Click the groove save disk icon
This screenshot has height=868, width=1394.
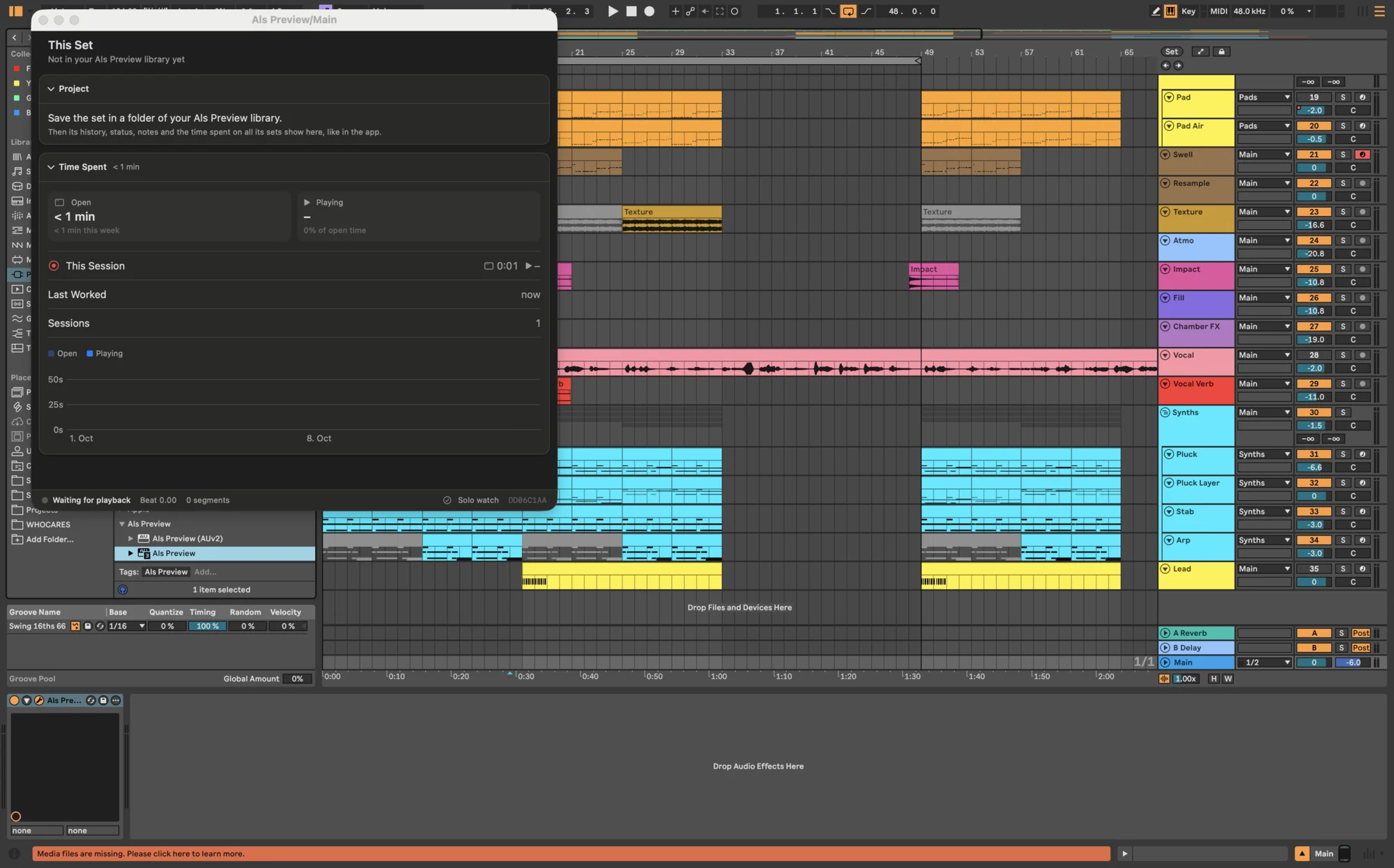pyautogui.click(x=88, y=626)
